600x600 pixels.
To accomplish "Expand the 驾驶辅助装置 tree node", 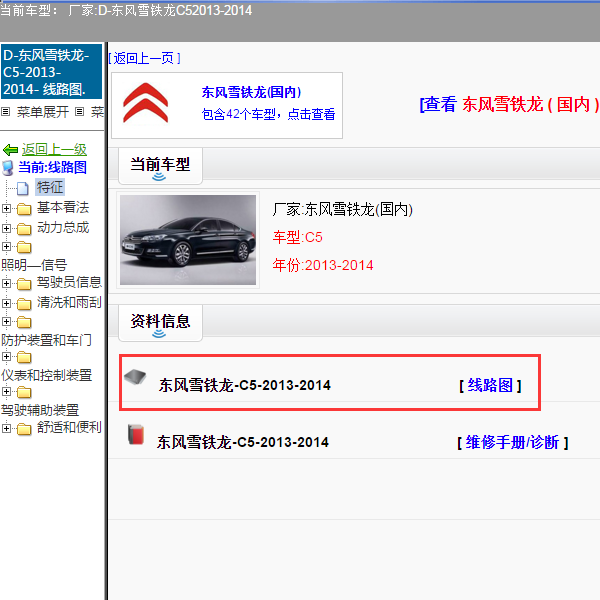I will [x=6, y=391].
